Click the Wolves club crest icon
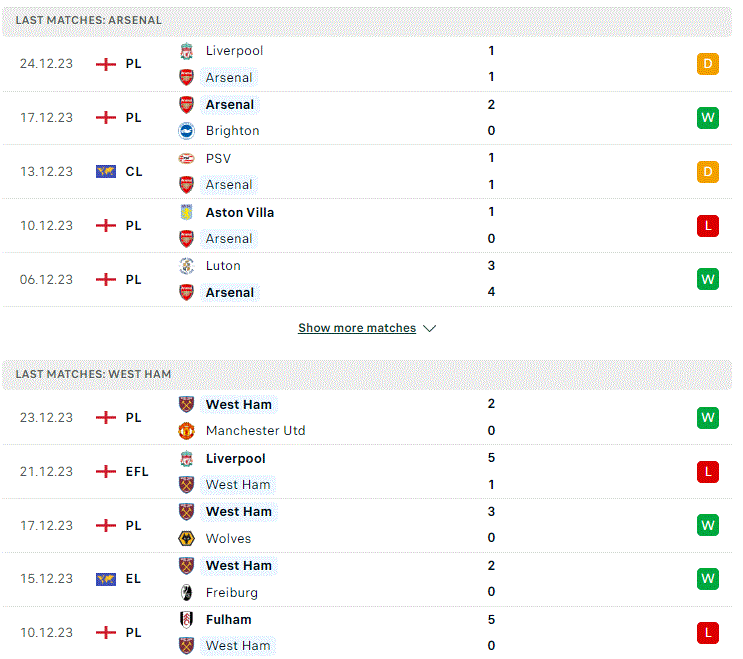The height and width of the screenshot is (659, 743). (187, 539)
